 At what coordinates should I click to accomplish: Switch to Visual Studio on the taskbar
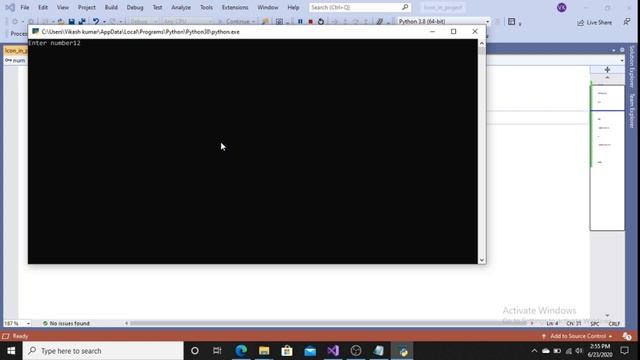(333, 351)
